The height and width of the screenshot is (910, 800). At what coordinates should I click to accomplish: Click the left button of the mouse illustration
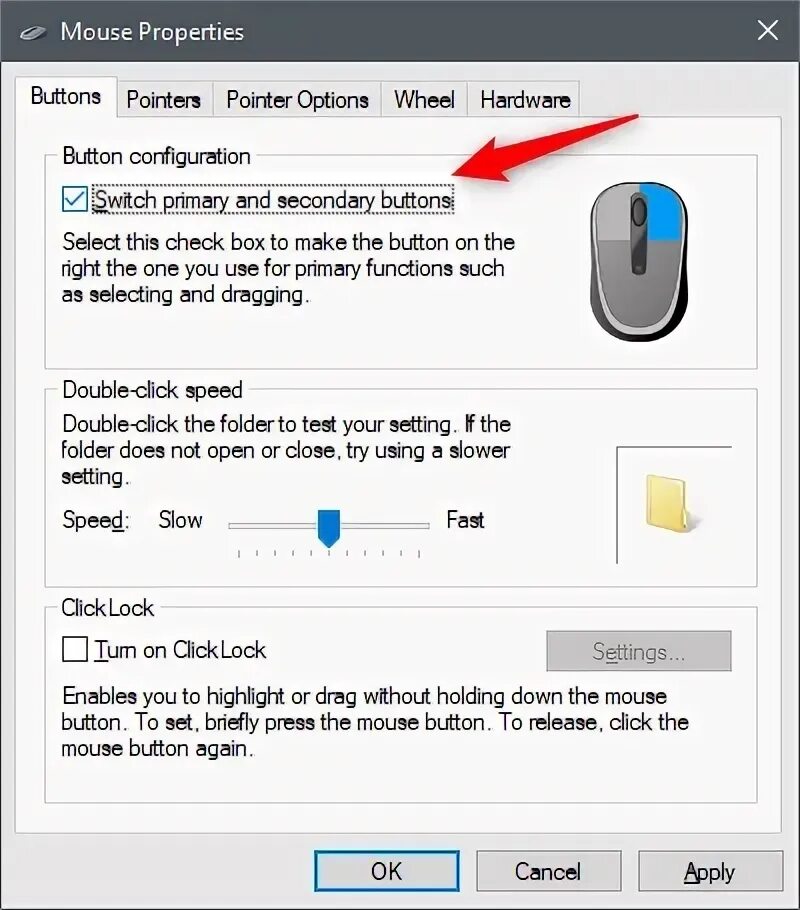pyautogui.click(x=612, y=211)
